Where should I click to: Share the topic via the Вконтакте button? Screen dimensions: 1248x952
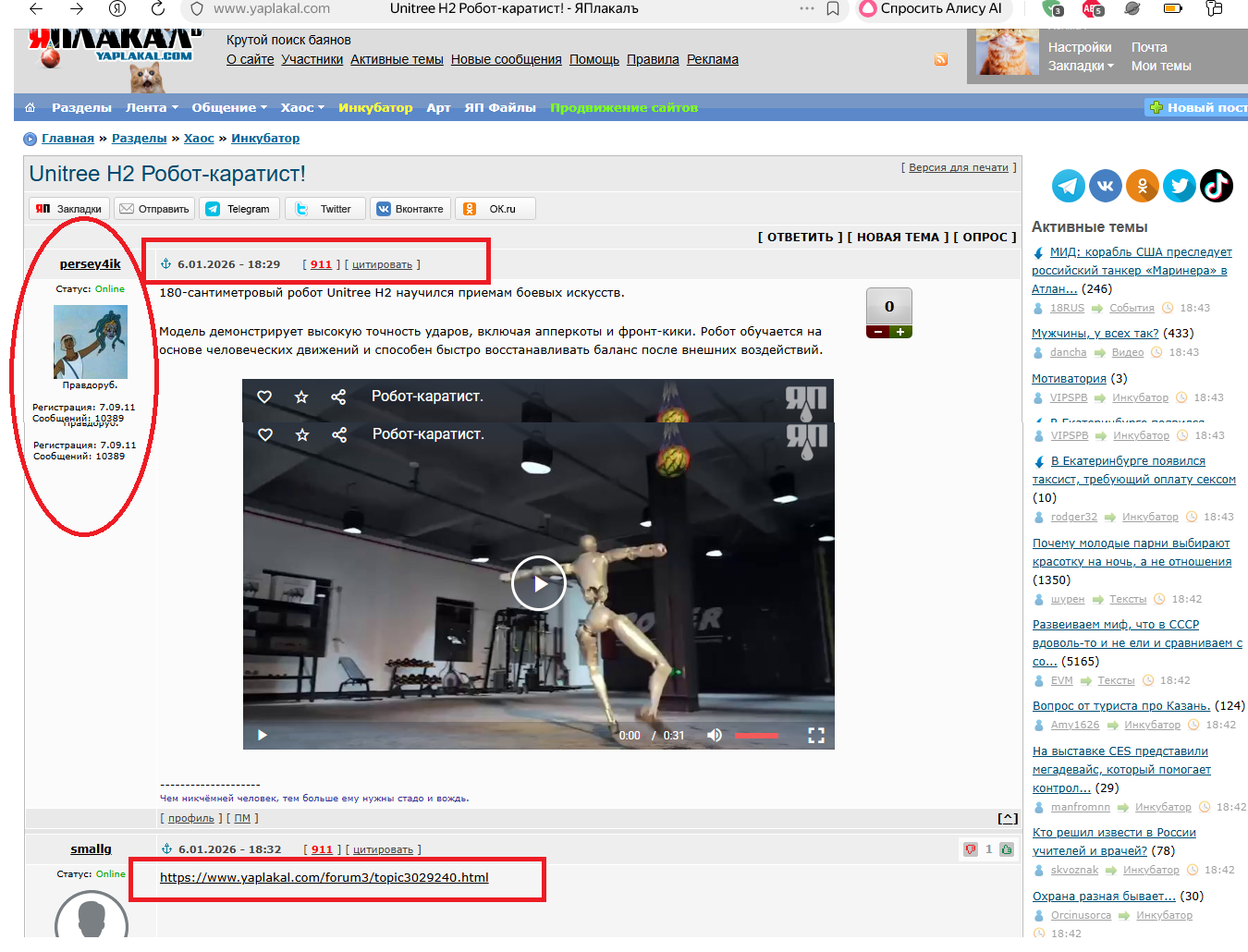410,209
